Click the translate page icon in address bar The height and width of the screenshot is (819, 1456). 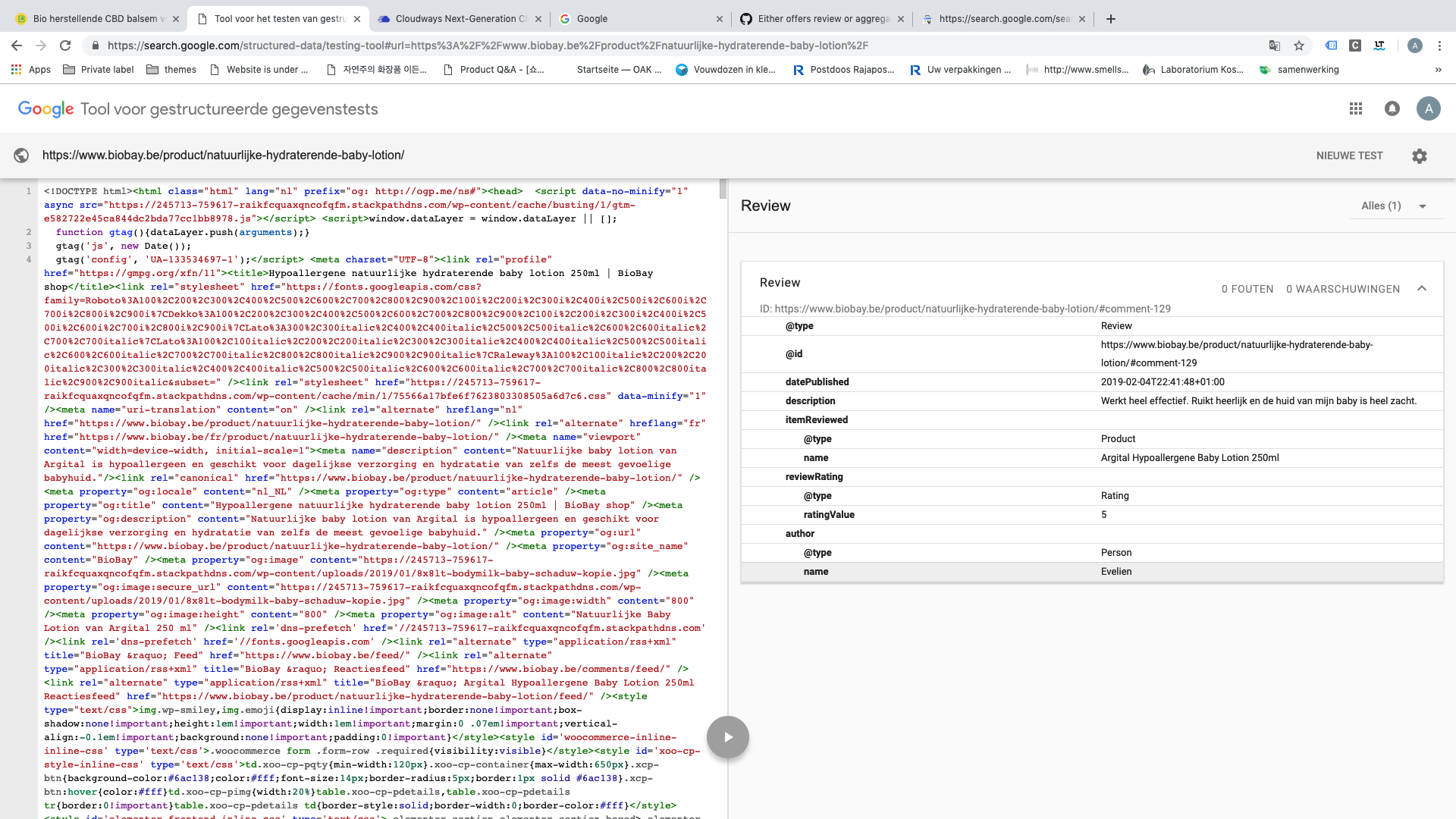1275,45
